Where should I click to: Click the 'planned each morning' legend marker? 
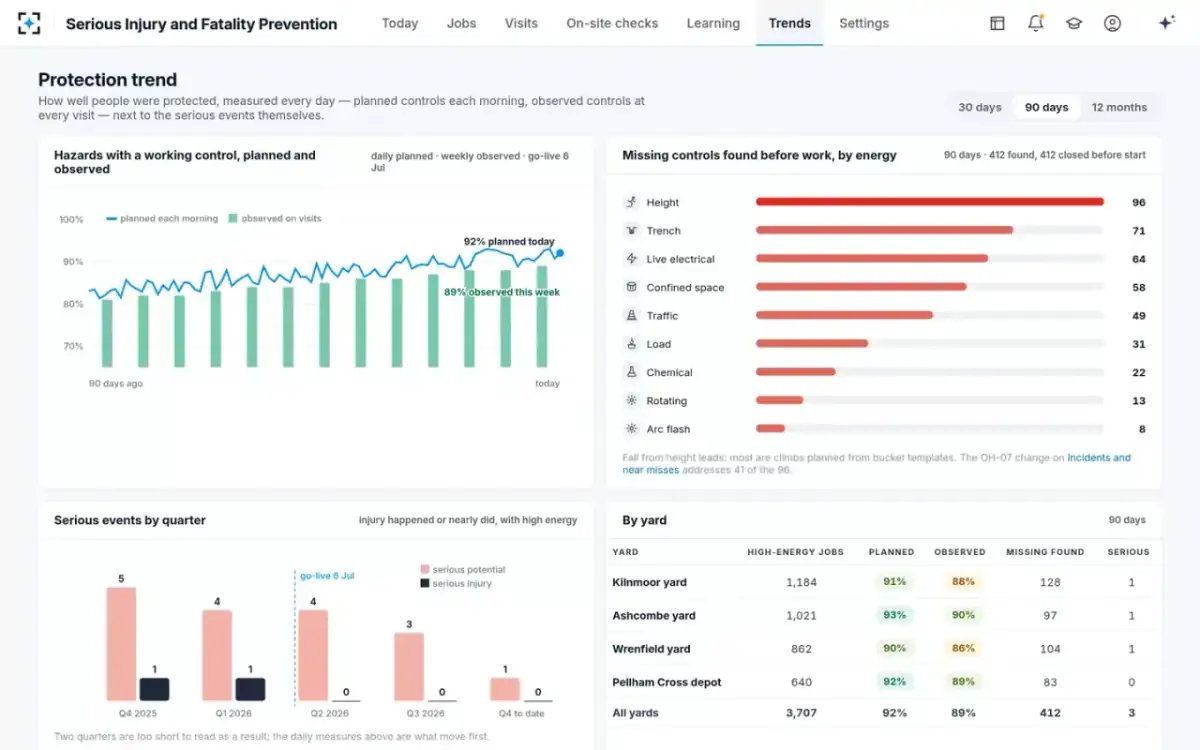(x=112, y=218)
